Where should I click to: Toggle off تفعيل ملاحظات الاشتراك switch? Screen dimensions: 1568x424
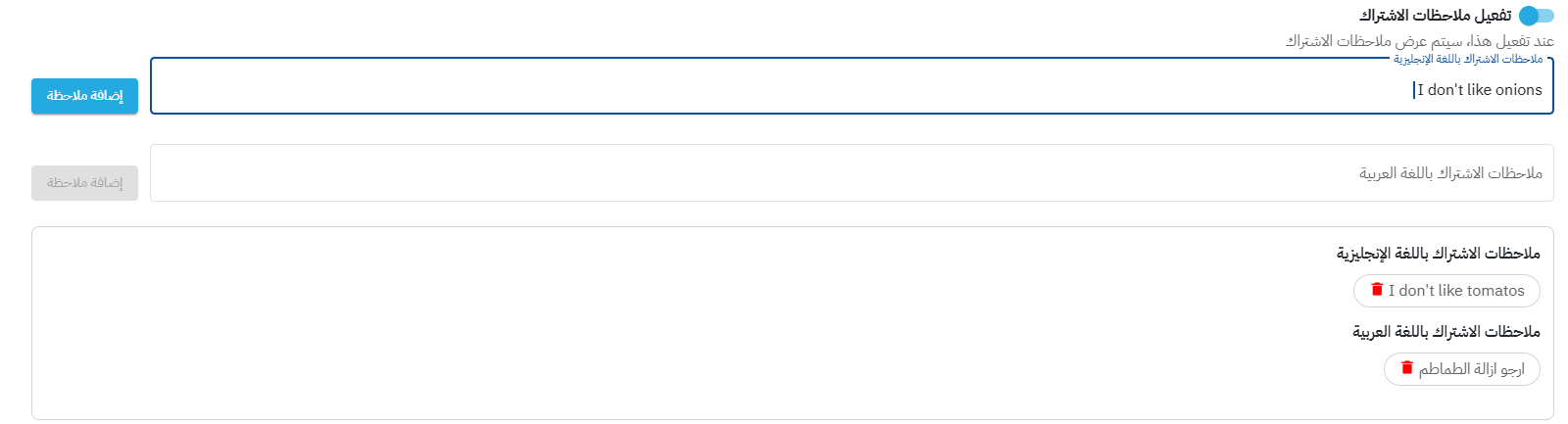[x=1537, y=16]
